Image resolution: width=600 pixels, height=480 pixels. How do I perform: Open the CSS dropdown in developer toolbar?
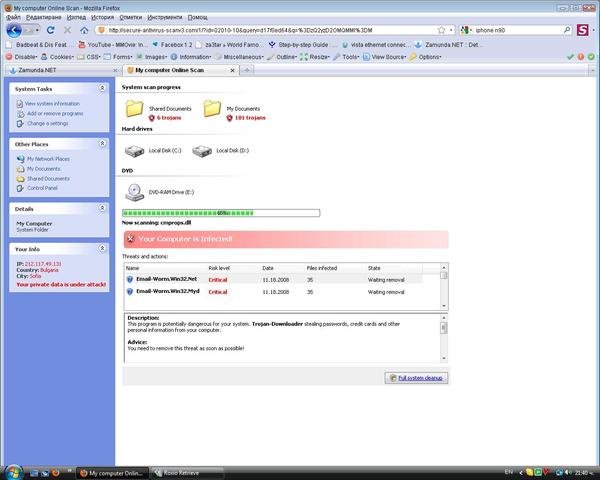pyautogui.click(x=88, y=57)
